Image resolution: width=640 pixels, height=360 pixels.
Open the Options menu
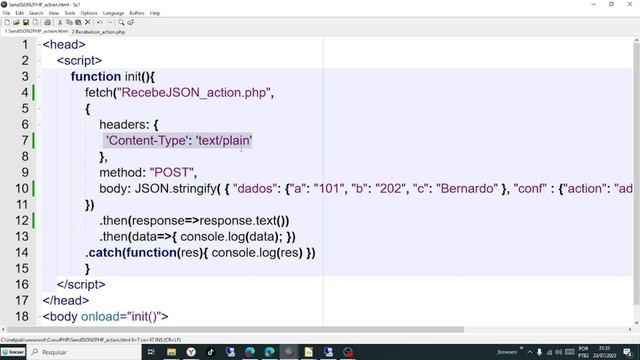click(x=89, y=13)
